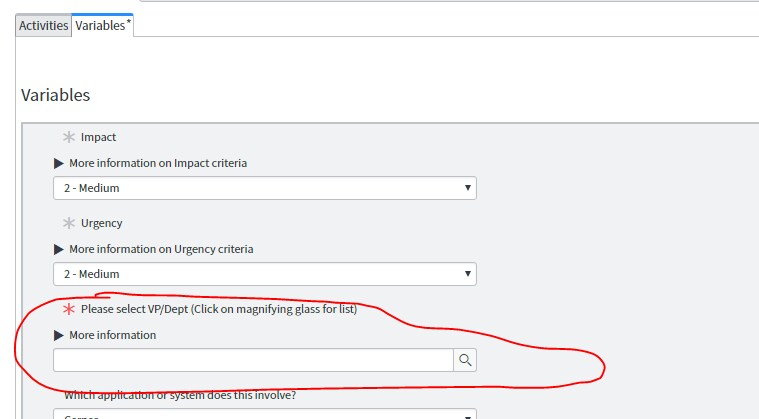Image resolution: width=759 pixels, height=419 pixels.
Task: Click into the VP/Dept reference text field
Action: point(253,360)
